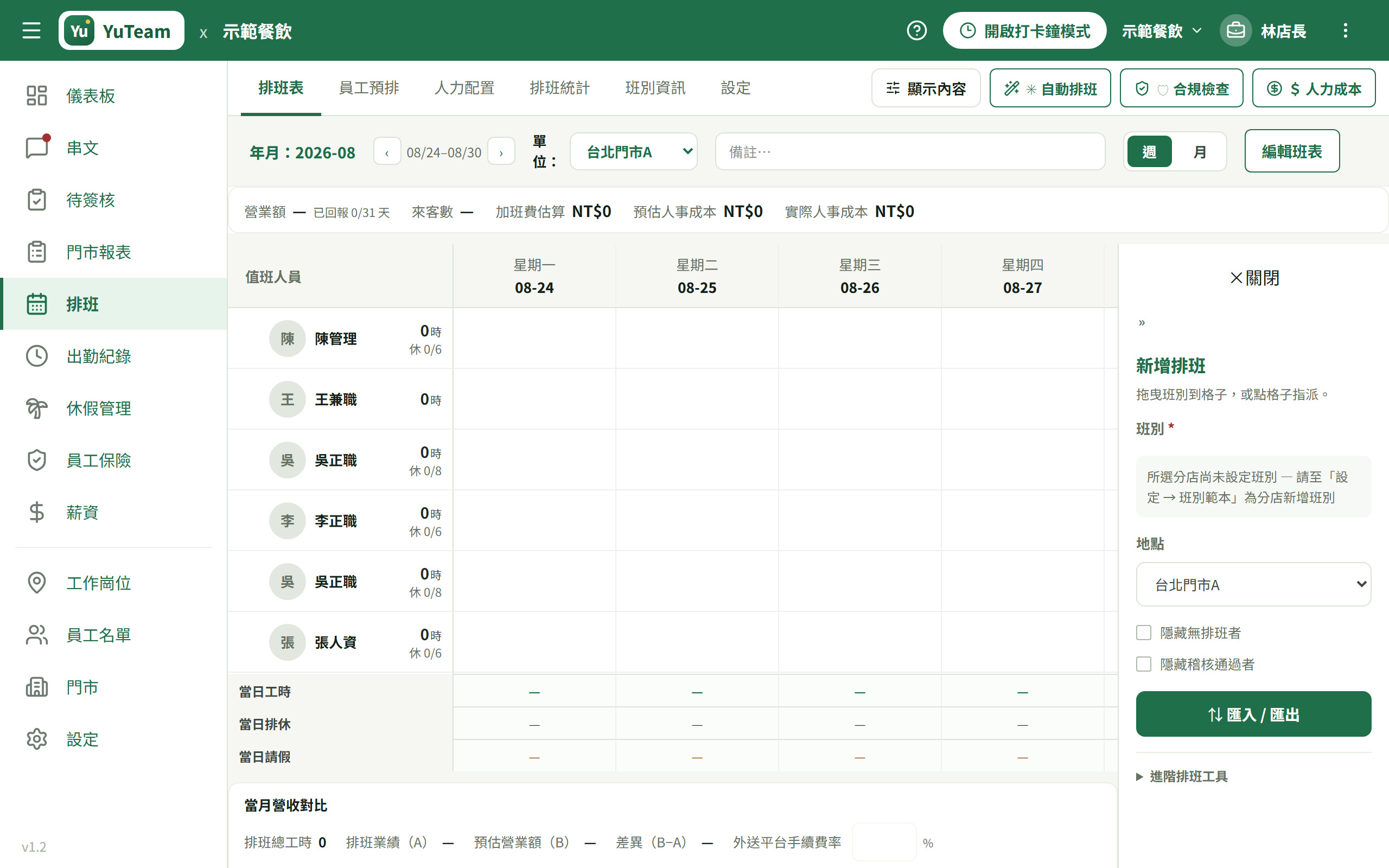Click the 星期四 08-27 column header
This screenshot has width=1389, height=868.
(x=1022, y=276)
